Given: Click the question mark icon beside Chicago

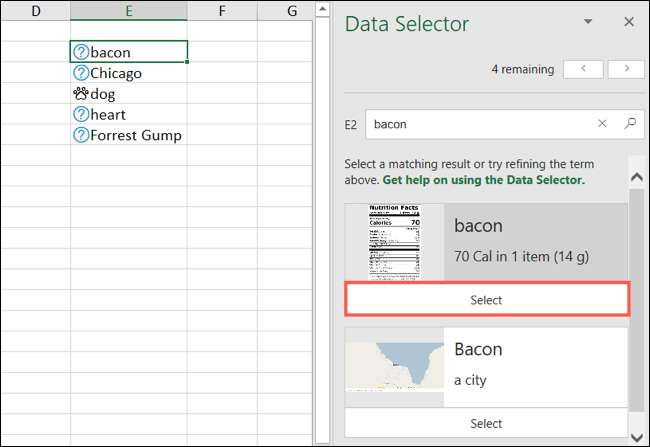Looking at the screenshot, I should coord(81,73).
